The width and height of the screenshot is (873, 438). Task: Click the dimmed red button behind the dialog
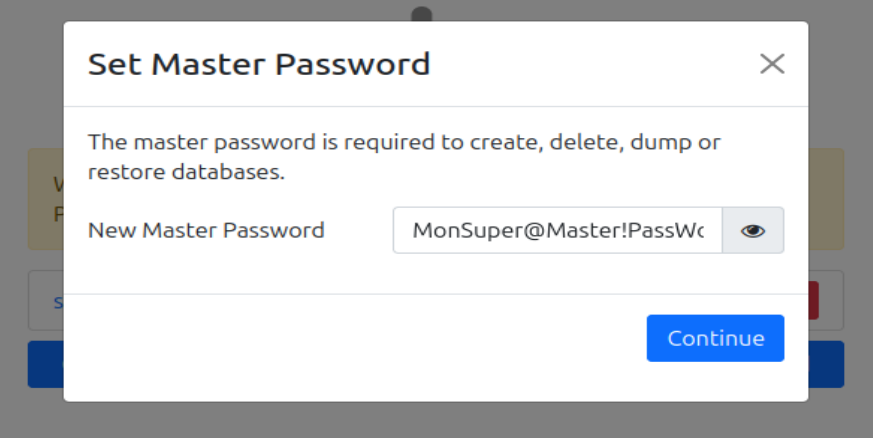(814, 300)
